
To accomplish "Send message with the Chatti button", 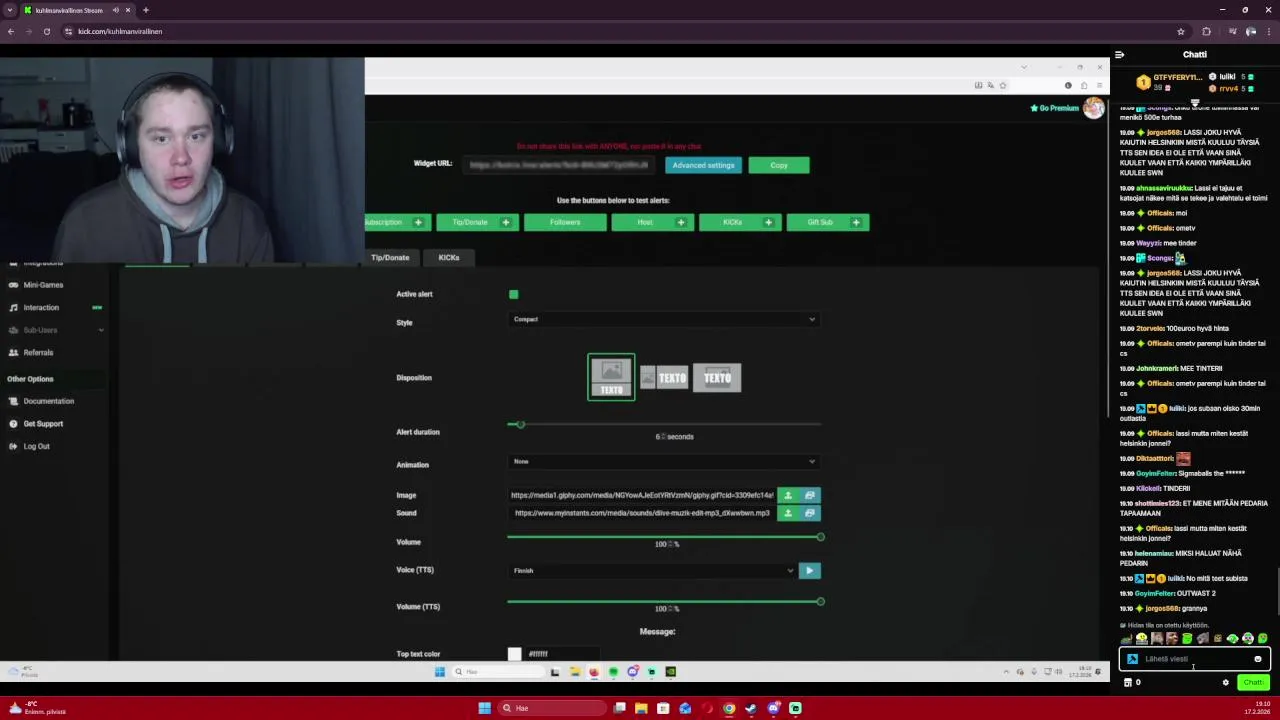I will [x=1253, y=683].
